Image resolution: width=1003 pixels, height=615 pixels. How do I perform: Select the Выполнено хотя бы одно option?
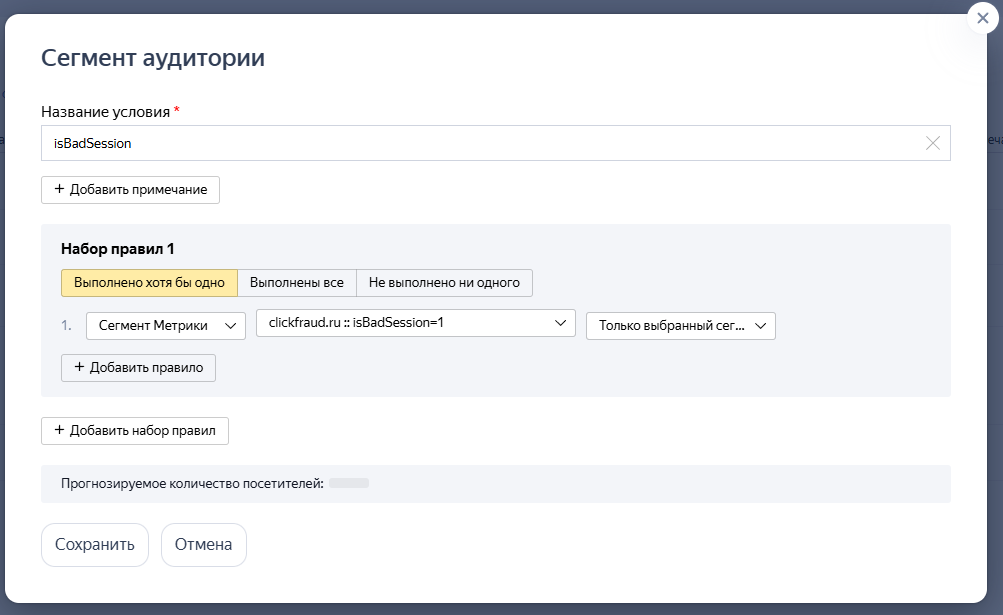click(x=149, y=283)
